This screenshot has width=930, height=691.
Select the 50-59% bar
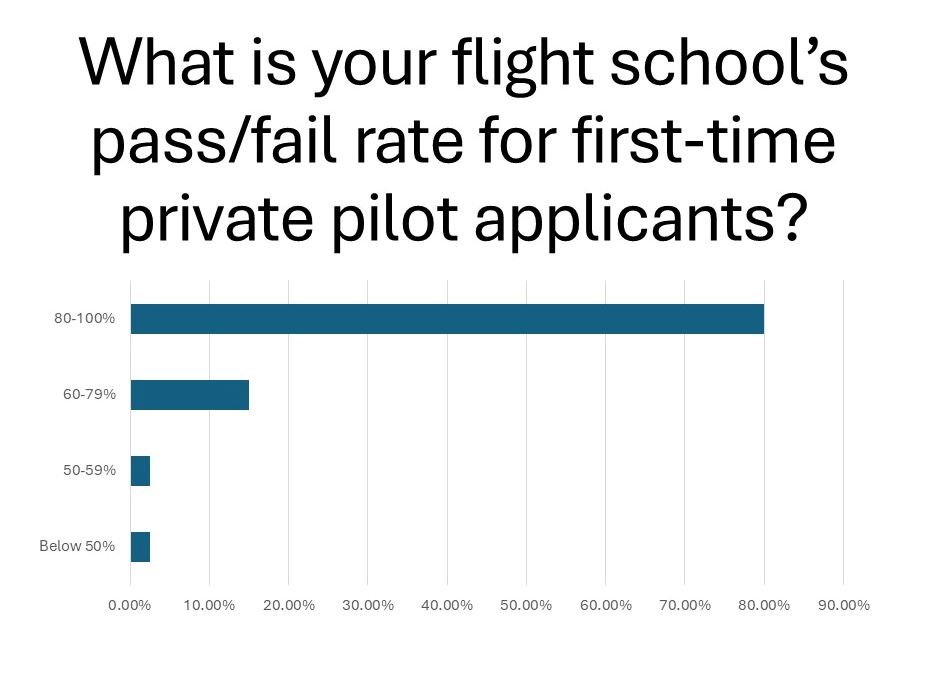(141, 471)
